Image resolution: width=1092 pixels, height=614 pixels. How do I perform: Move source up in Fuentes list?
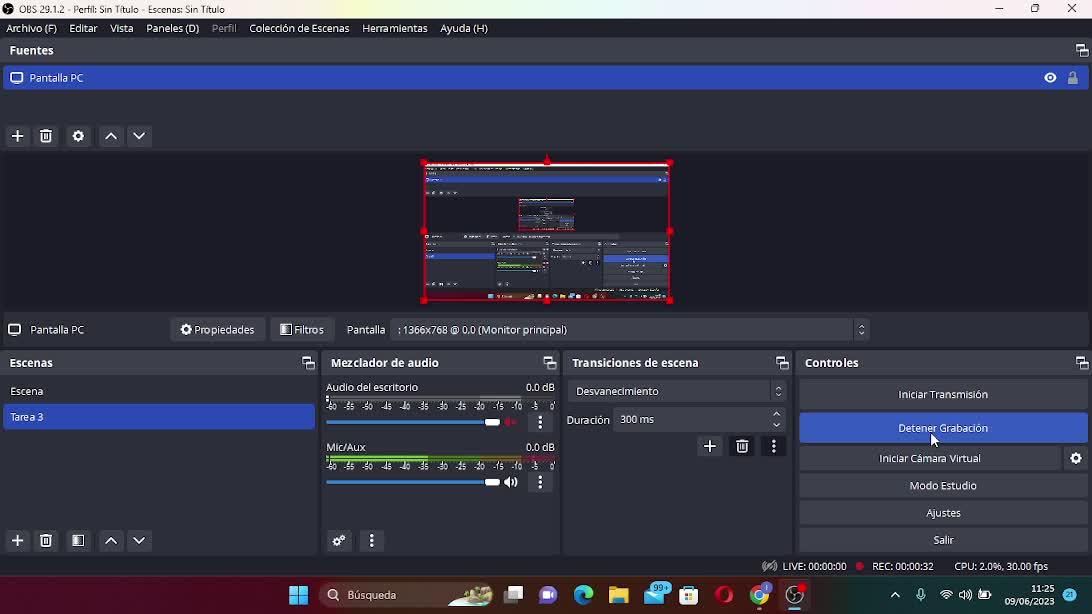click(111, 136)
